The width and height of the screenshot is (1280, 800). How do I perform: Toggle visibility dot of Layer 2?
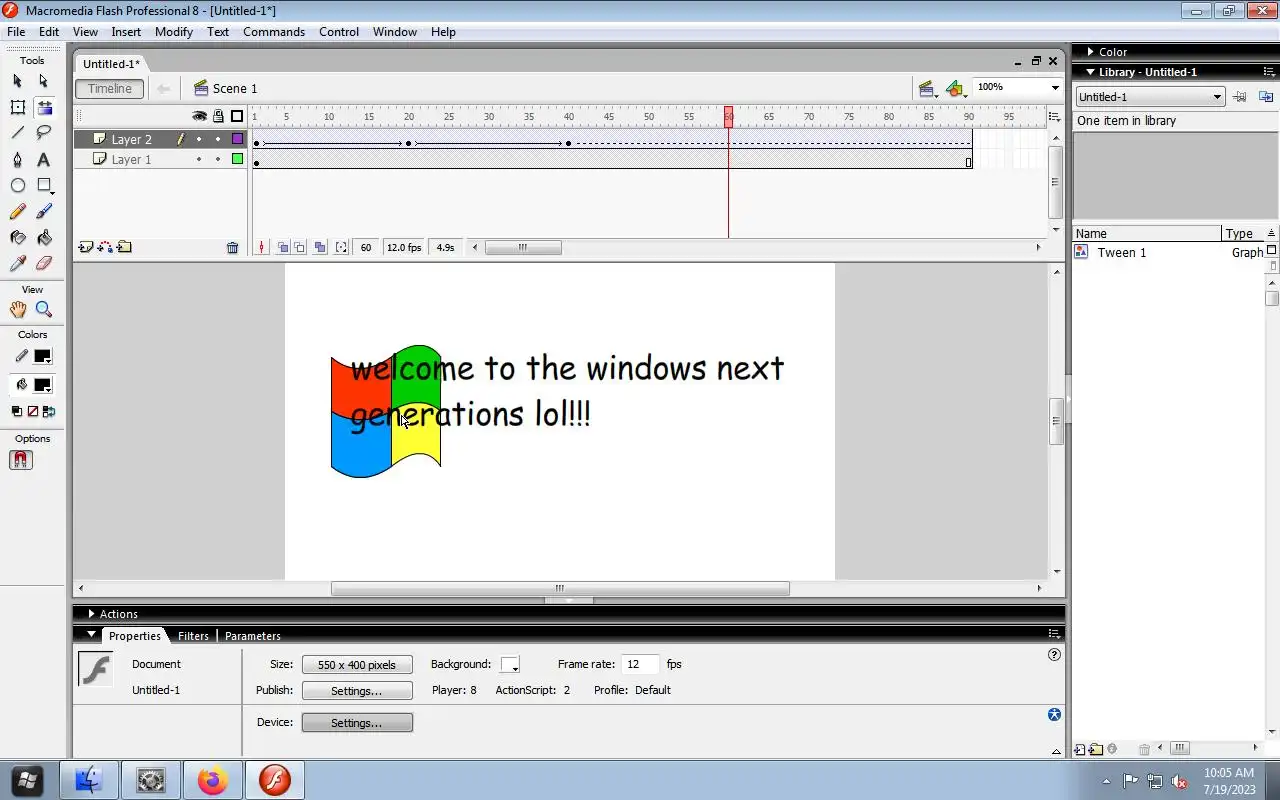point(199,139)
